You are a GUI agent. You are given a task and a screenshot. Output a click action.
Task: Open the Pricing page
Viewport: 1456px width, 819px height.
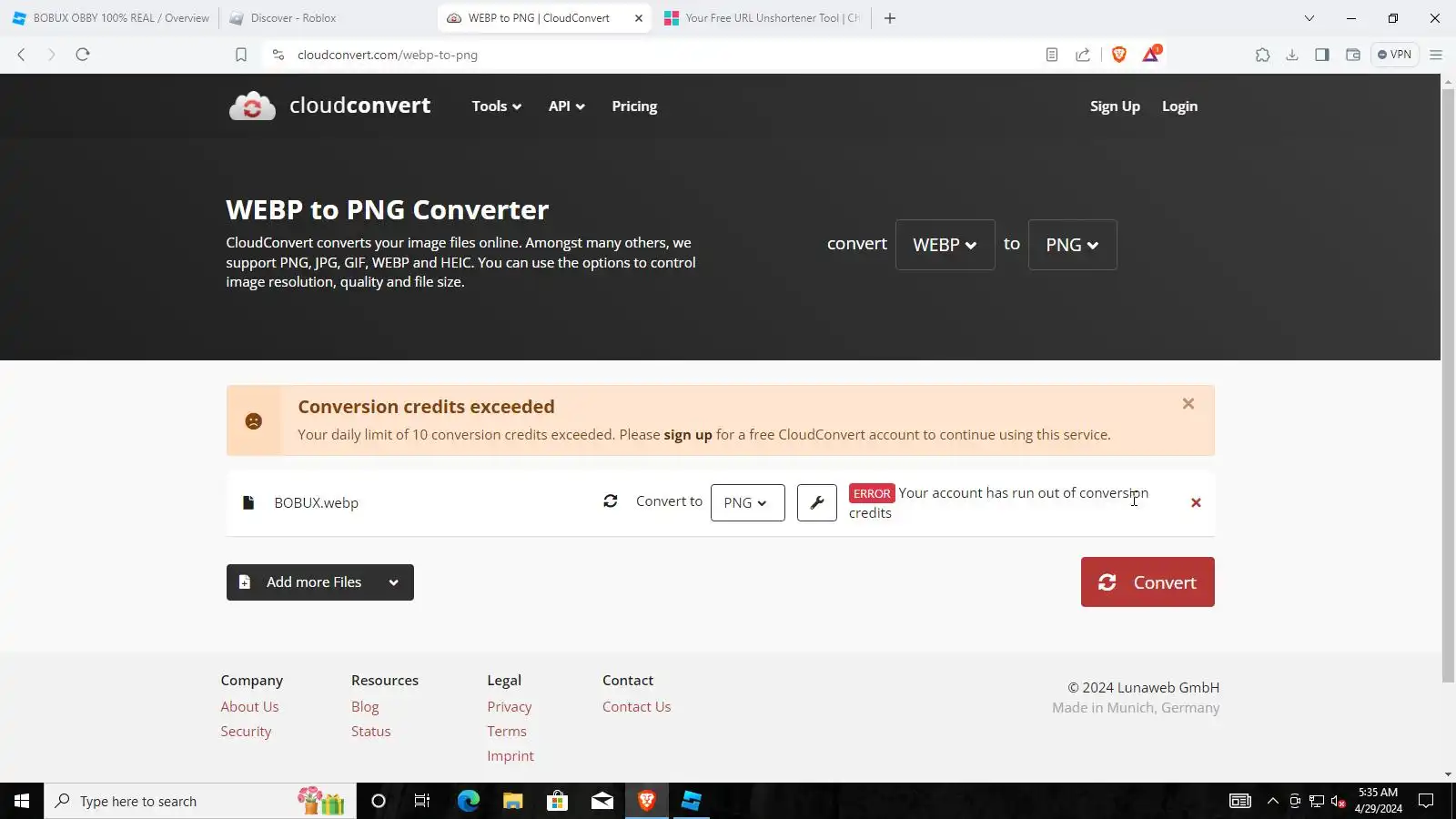click(x=634, y=106)
